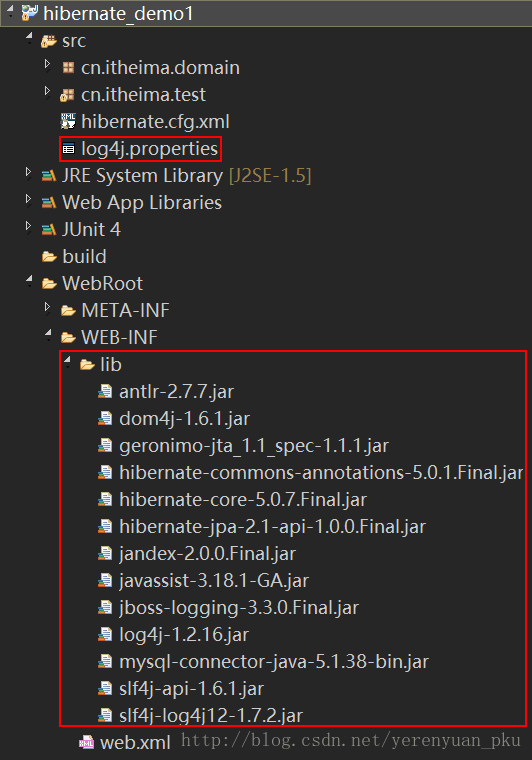The height and width of the screenshot is (760, 532).
Task: Click the JUnit 4 library icon
Action: (x=48, y=230)
